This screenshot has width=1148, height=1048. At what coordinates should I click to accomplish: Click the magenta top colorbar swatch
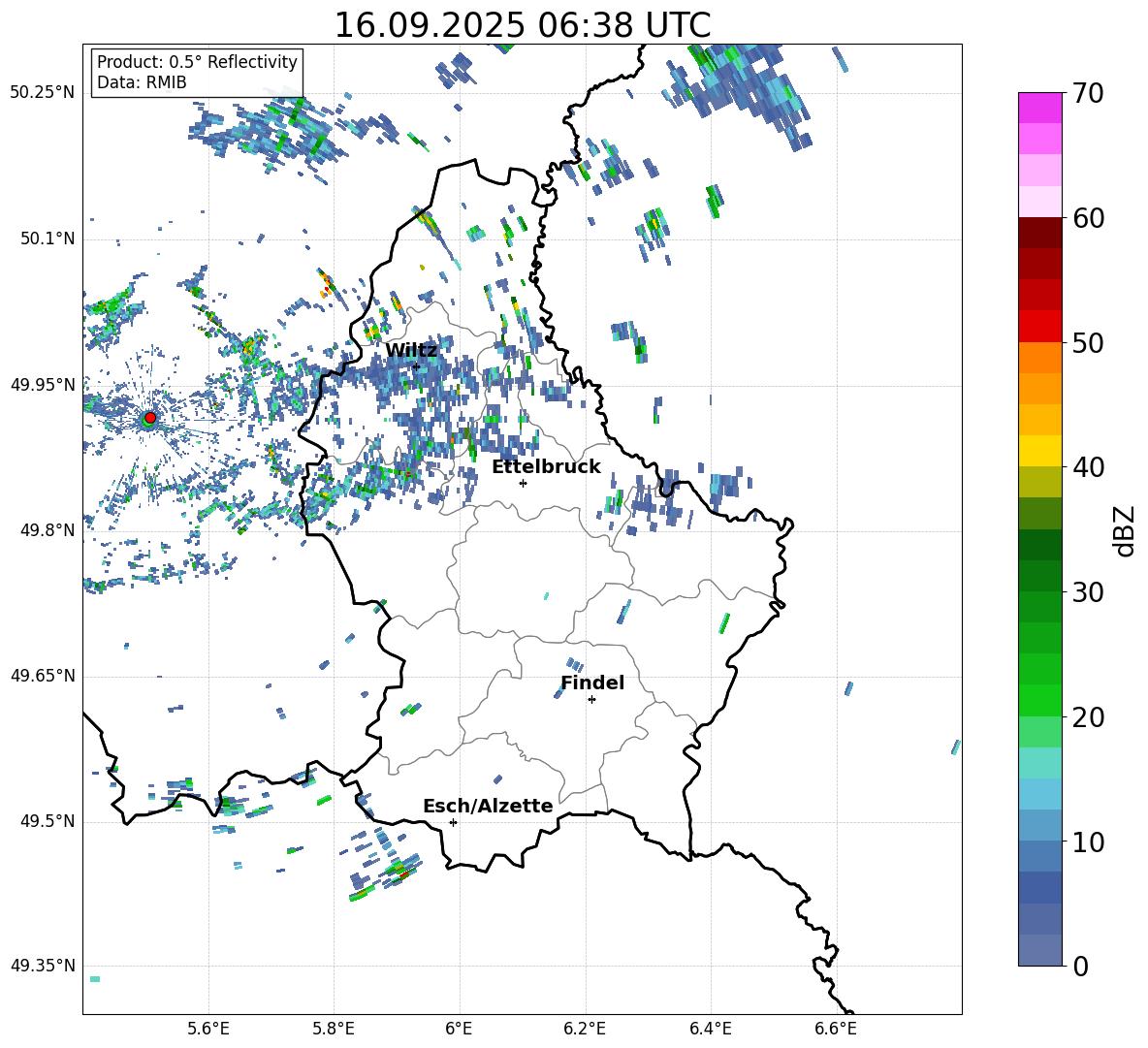click(1039, 108)
